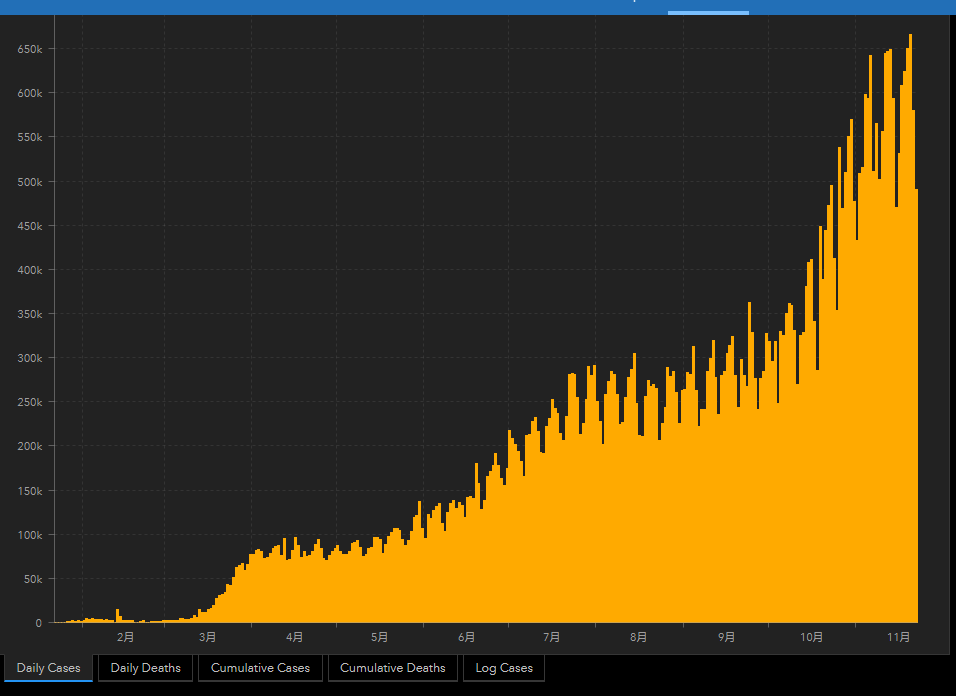Switch to the Log Cases tab
The image size is (956, 696).
pos(503,668)
